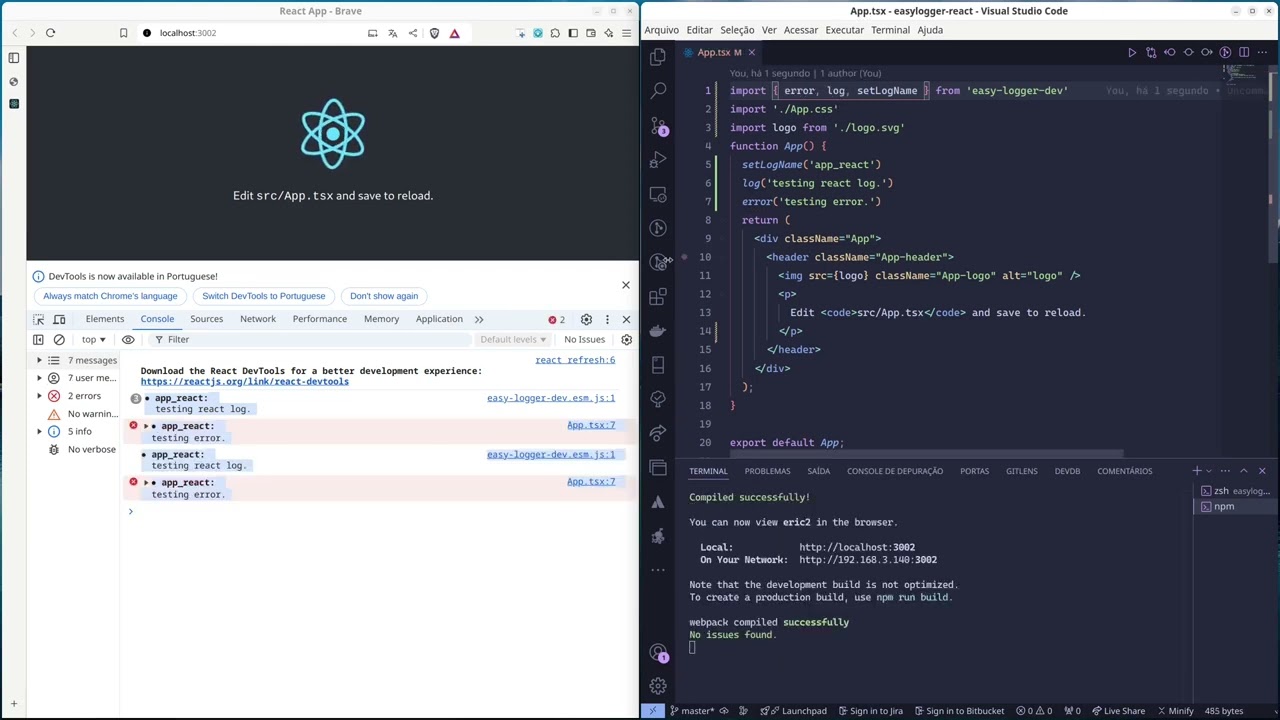Image resolution: width=1280 pixels, height=720 pixels.
Task: Switch to PROBLEMAS panel tab
Action: (x=767, y=471)
